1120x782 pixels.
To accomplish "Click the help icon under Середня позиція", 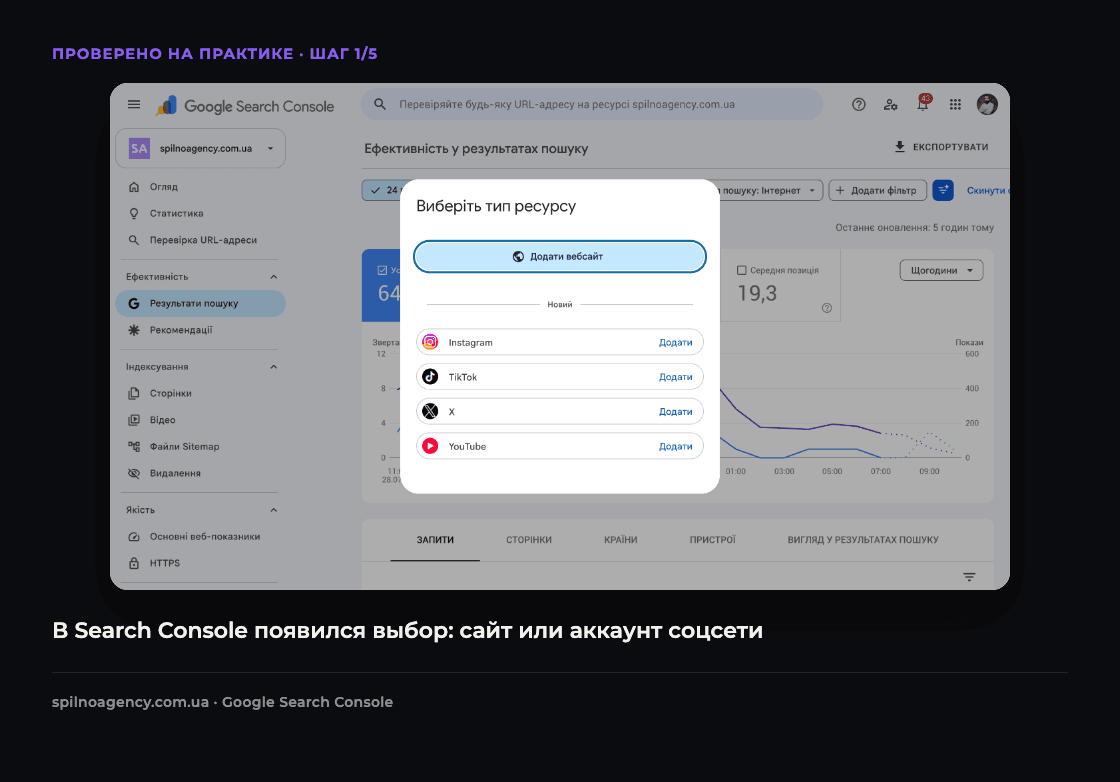I will pyautogui.click(x=826, y=308).
